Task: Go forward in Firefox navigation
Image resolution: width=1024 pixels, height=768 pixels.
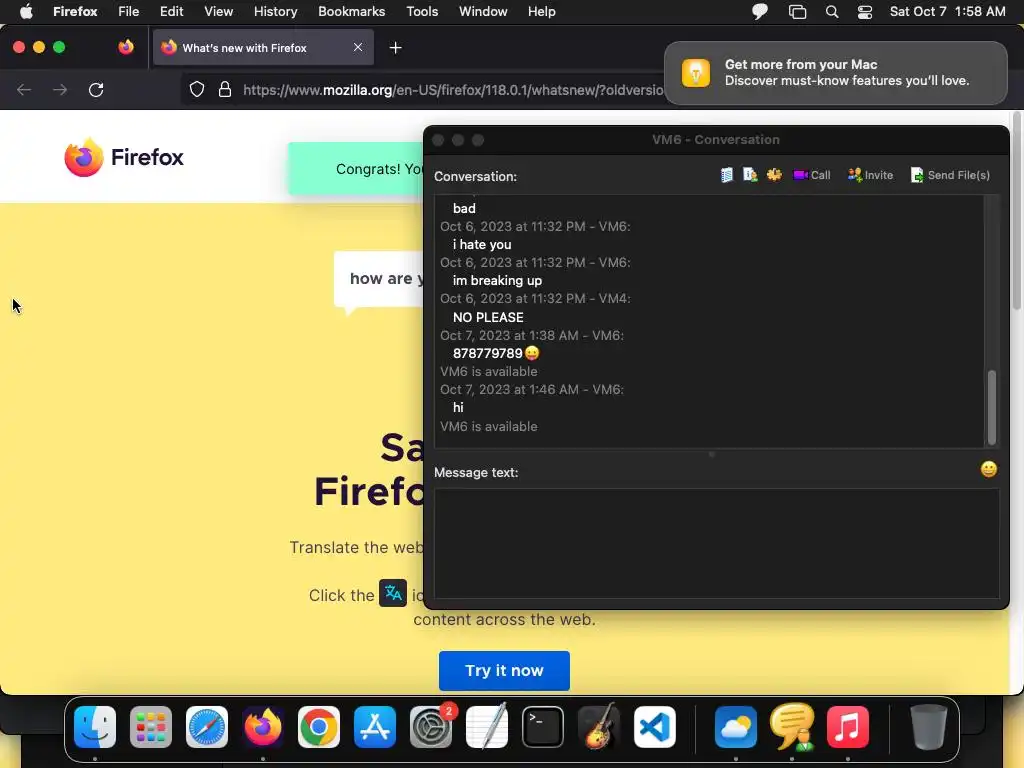Action: click(60, 89)
